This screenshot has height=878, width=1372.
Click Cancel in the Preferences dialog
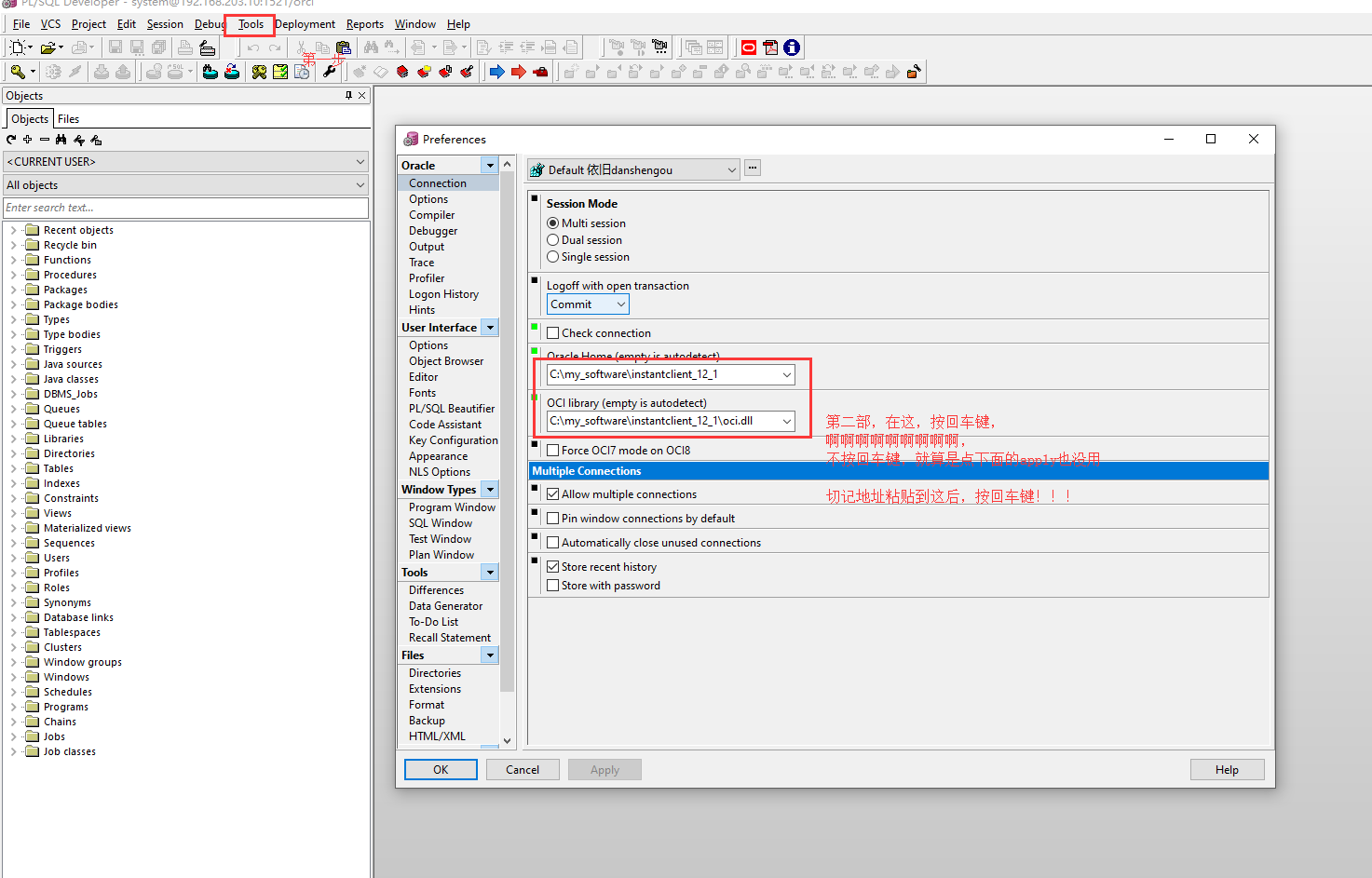[x=523, y=770]
